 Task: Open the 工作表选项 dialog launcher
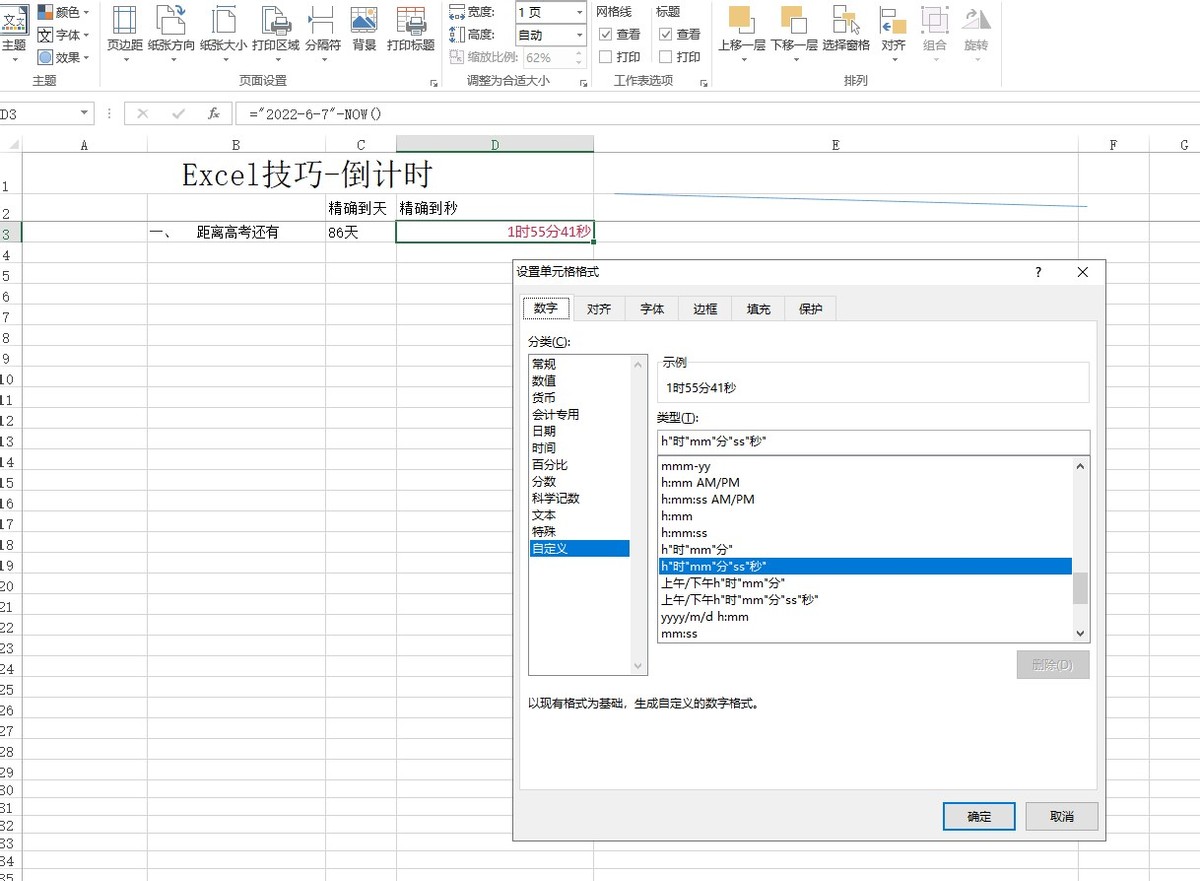click(x=703, y=83)
